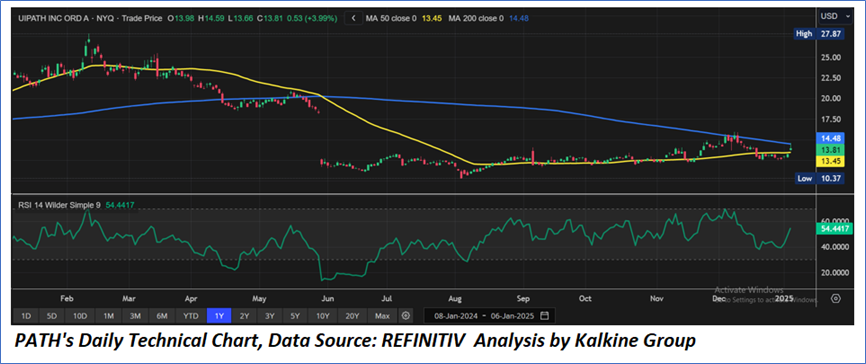
Task: Click the 13.45 value in the MA 50 legend
Action: pos(432,18)
